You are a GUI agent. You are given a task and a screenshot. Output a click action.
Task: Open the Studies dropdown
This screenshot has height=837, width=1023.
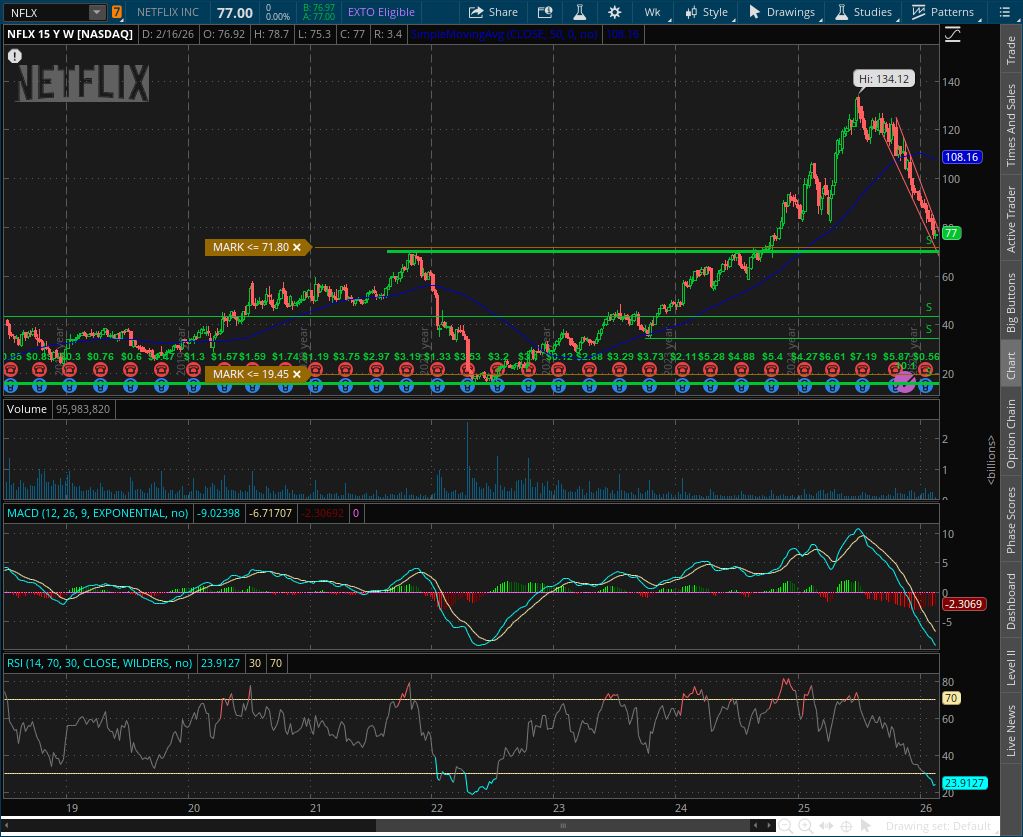(x=864, y=12)
